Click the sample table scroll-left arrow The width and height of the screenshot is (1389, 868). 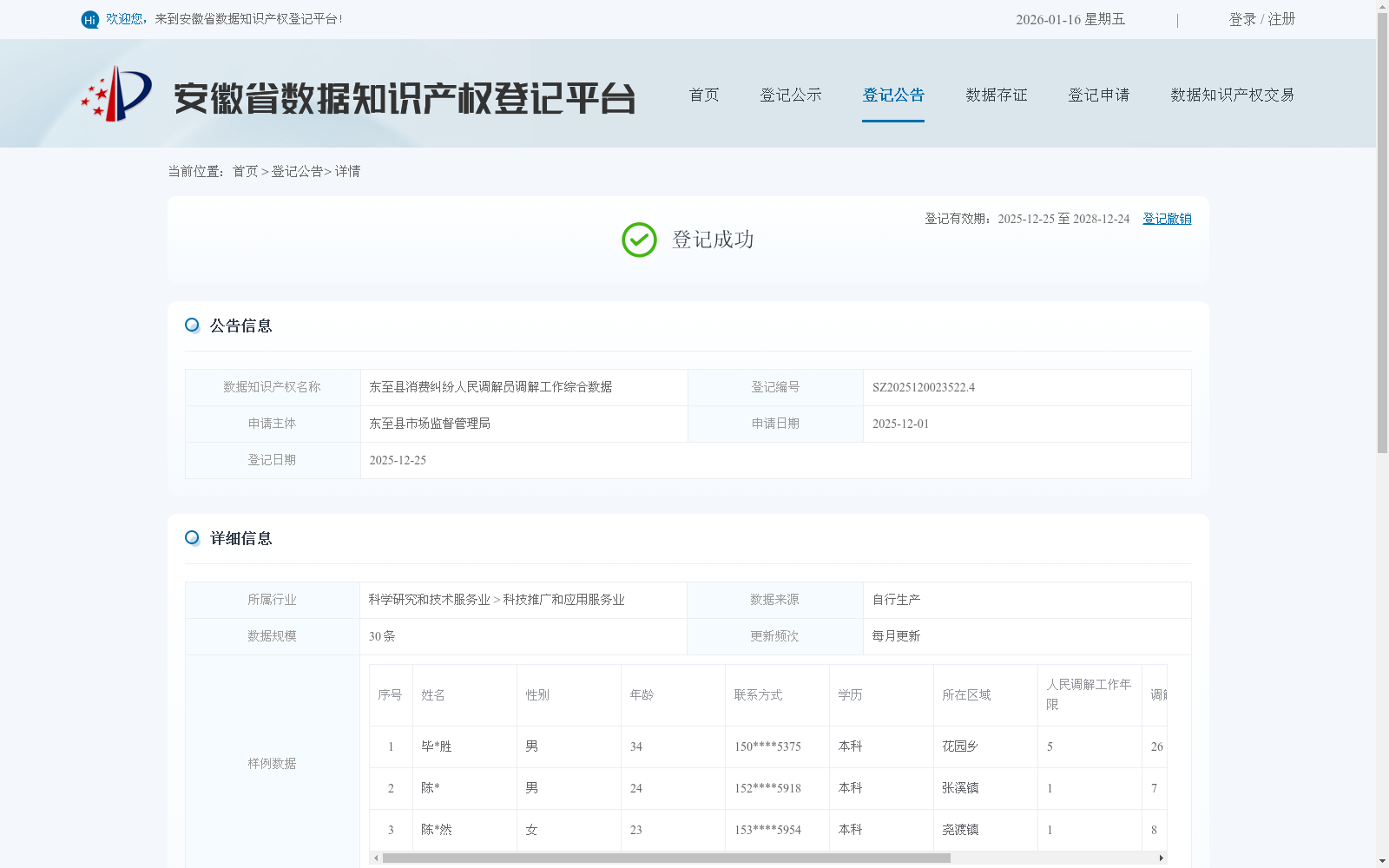[x=376, y=858]
